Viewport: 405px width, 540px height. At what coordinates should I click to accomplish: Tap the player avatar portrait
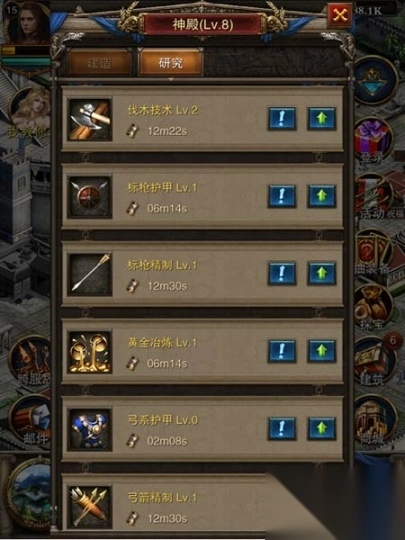tap(26, 23)
